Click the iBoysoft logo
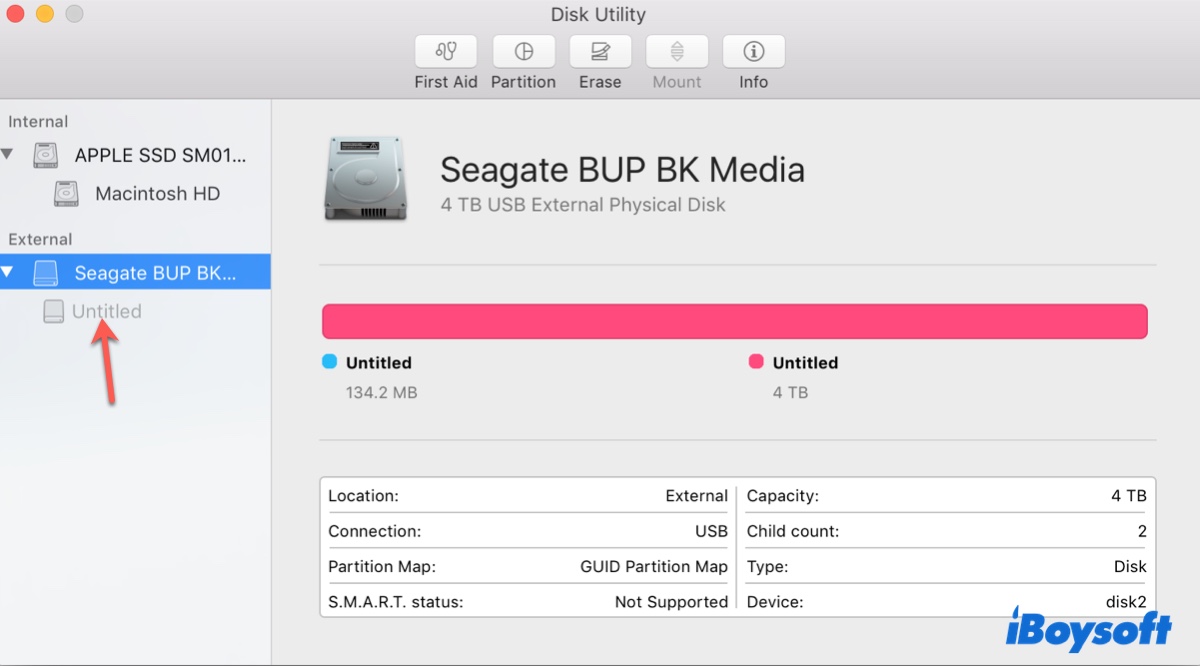The width and height of the screenshot is (1200, 666). [1088, 631]
